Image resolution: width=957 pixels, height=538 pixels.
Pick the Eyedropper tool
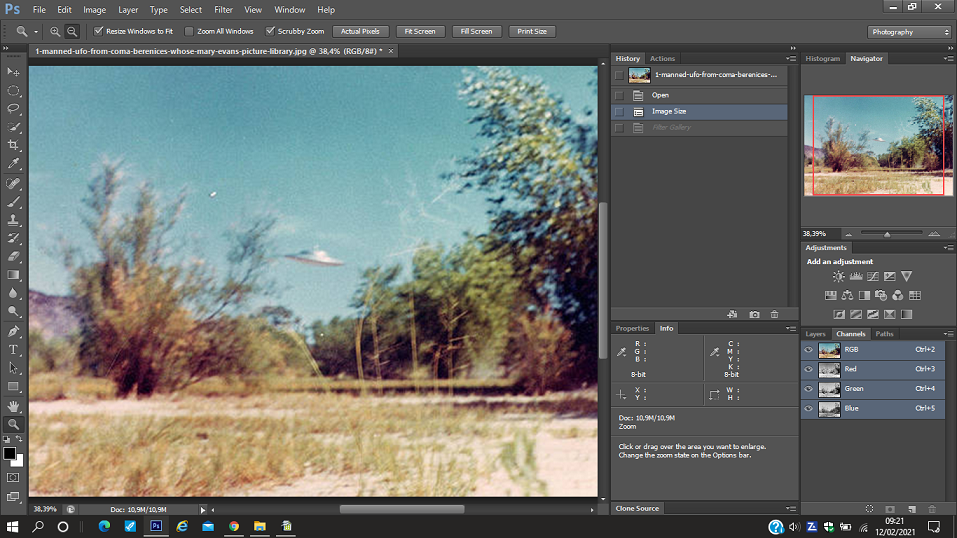14,164
